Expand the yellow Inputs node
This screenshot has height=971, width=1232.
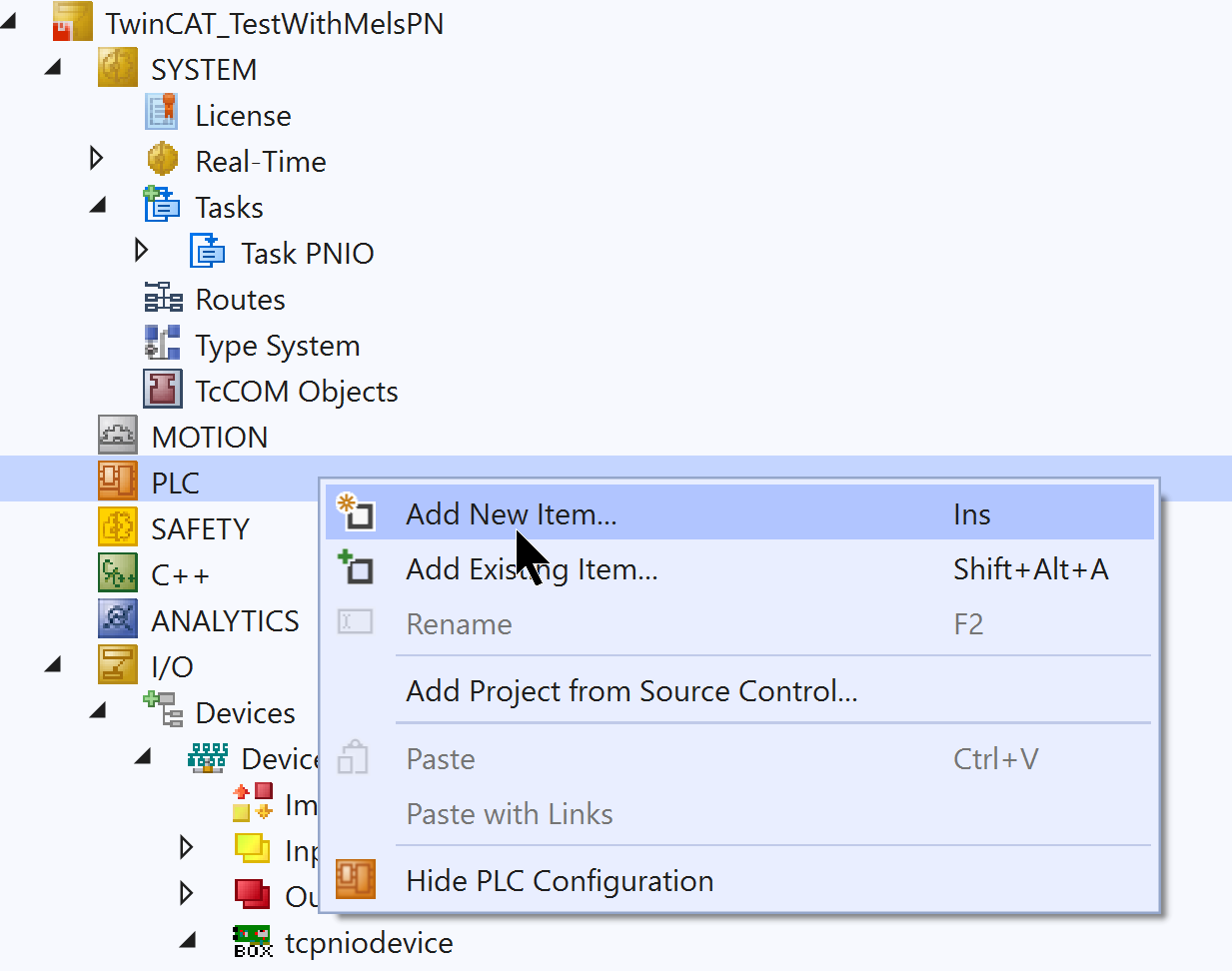click(186, 847)
